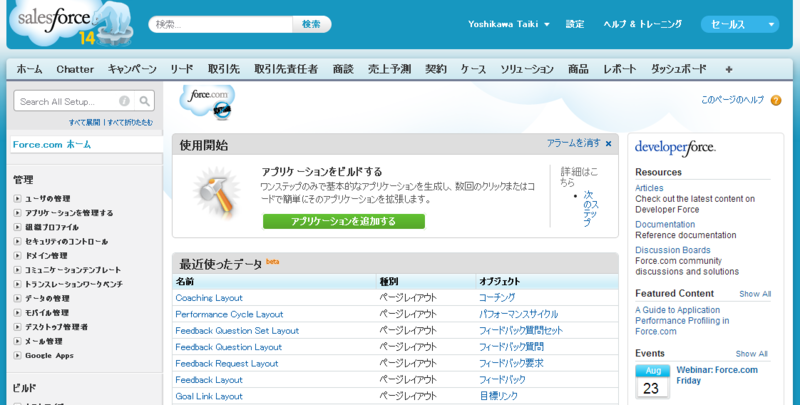The height and width of the screenshot is (405, 800).
Task: Open the レポート tab
Action: (620, 69)
